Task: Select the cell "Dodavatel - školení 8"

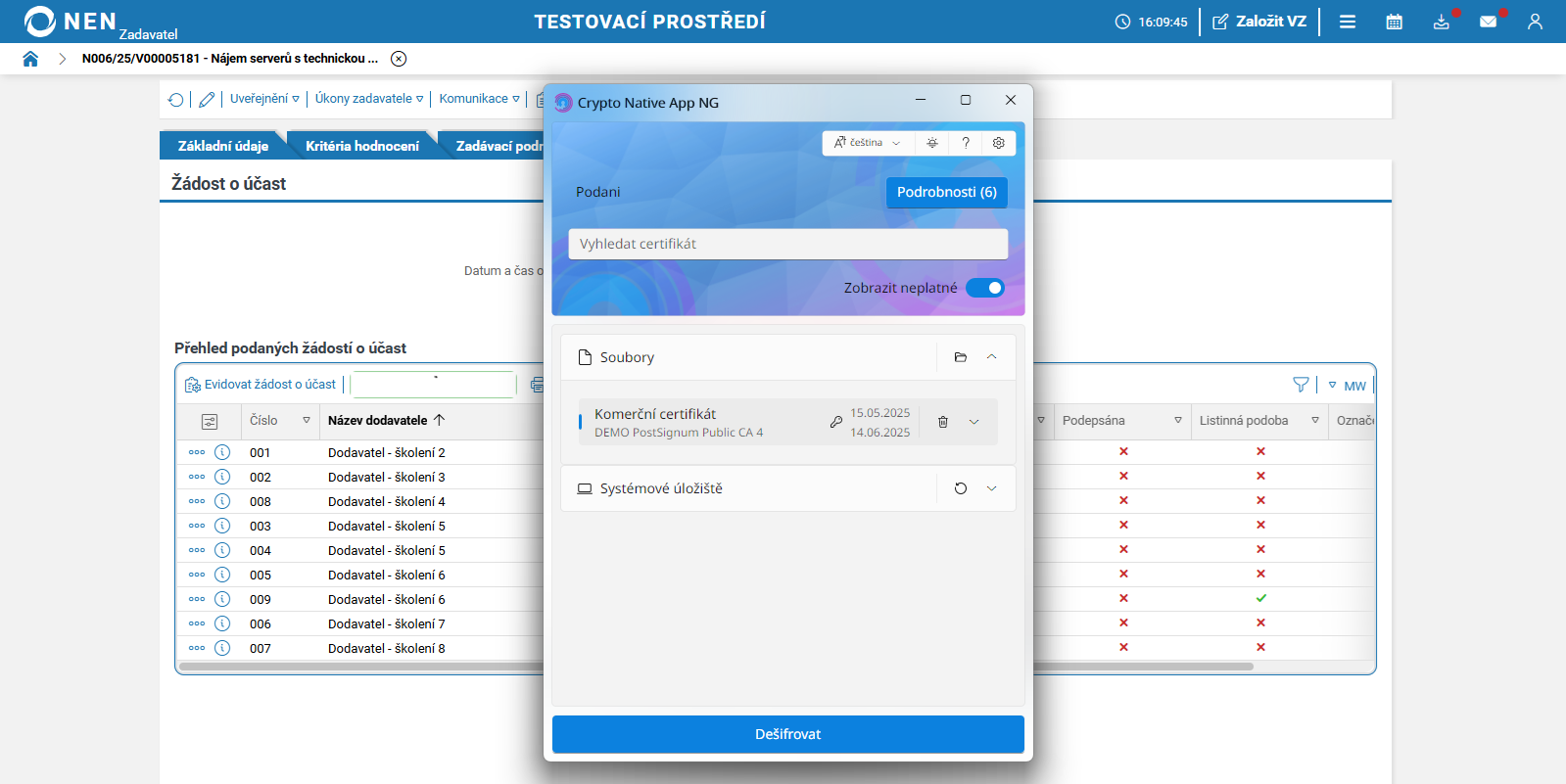Action: click(387, 649)
